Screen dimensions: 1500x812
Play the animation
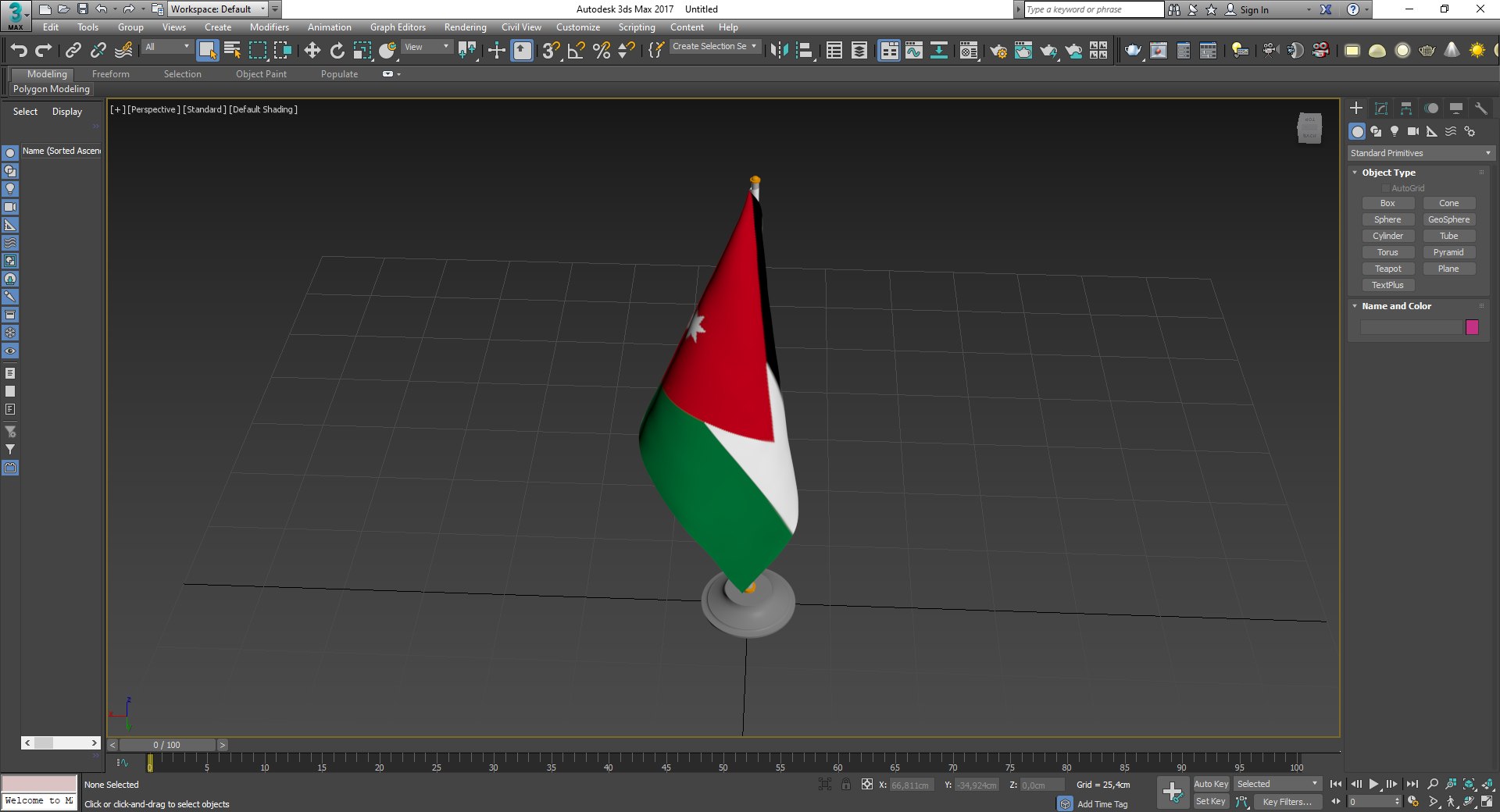point(1373,784)
